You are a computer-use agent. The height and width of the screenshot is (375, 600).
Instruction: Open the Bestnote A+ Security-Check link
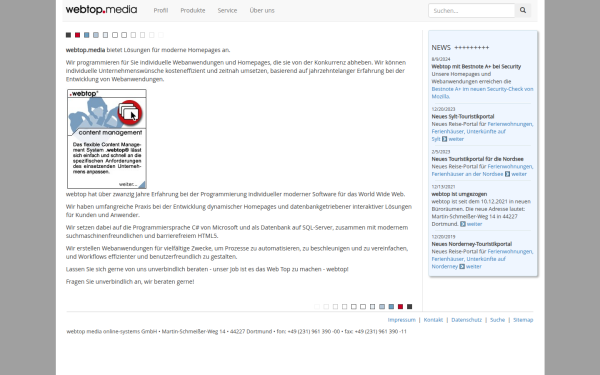tap(482, 93)
